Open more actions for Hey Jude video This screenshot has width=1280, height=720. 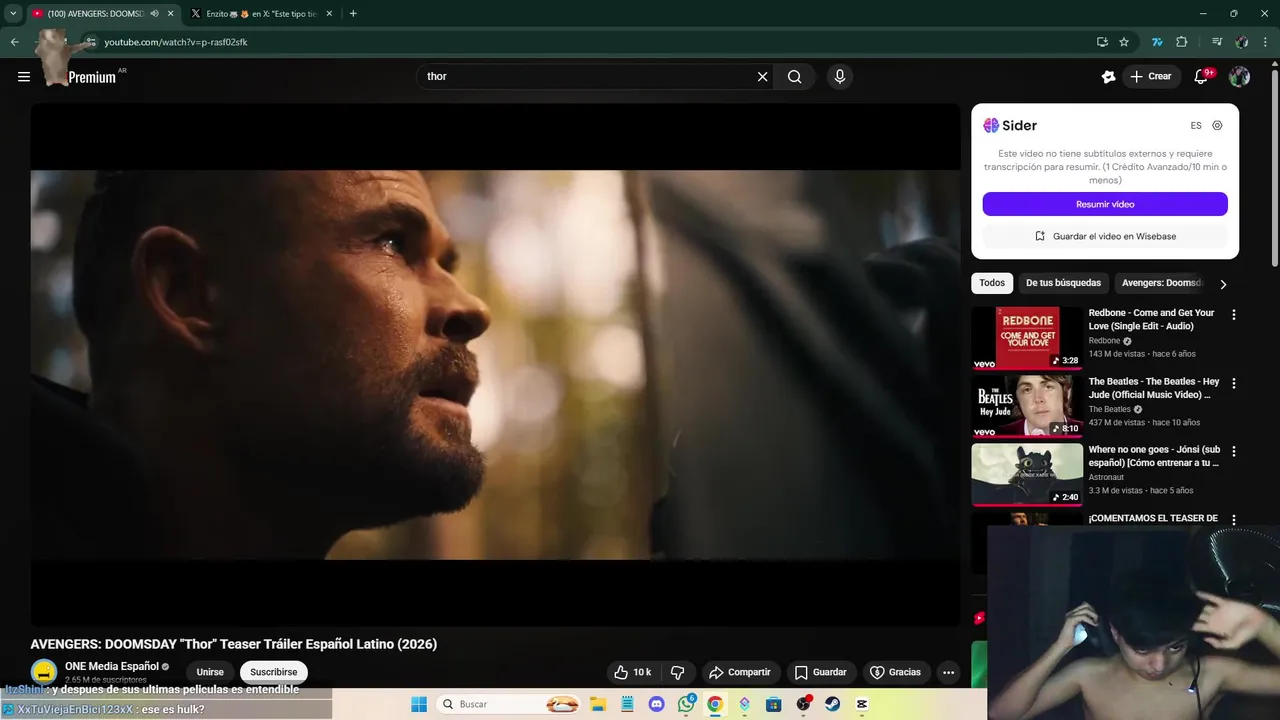(1233, 383)
